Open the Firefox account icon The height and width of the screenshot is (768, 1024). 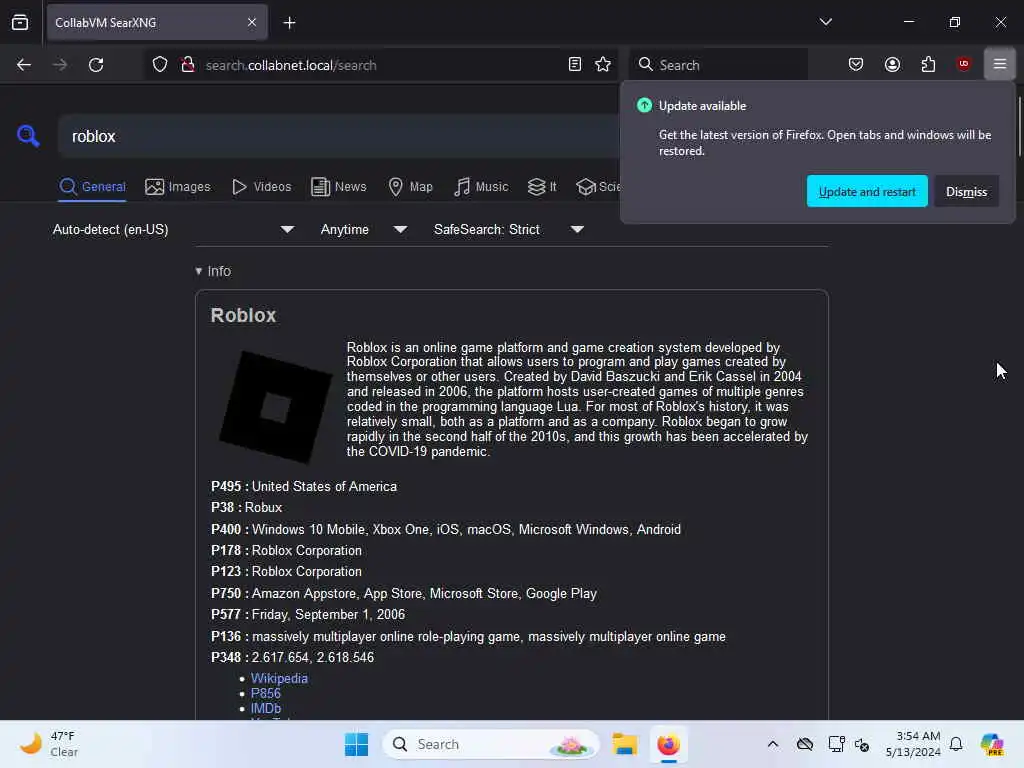(892, 64)
